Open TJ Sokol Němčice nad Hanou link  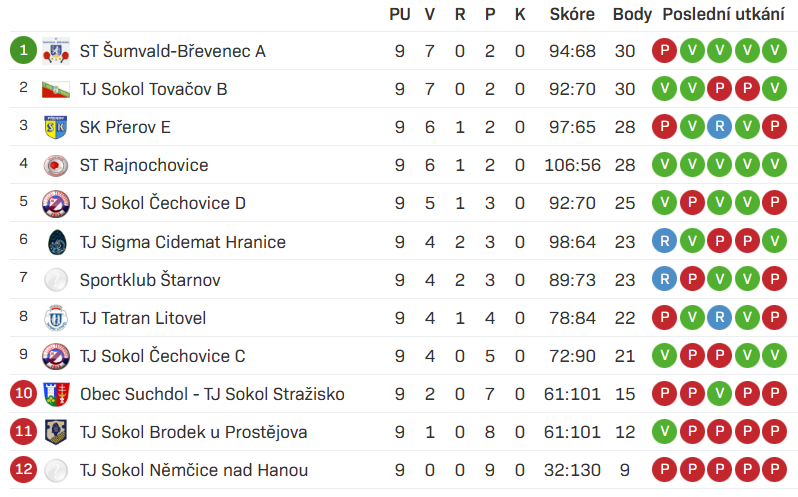click(x=194, y=470)
